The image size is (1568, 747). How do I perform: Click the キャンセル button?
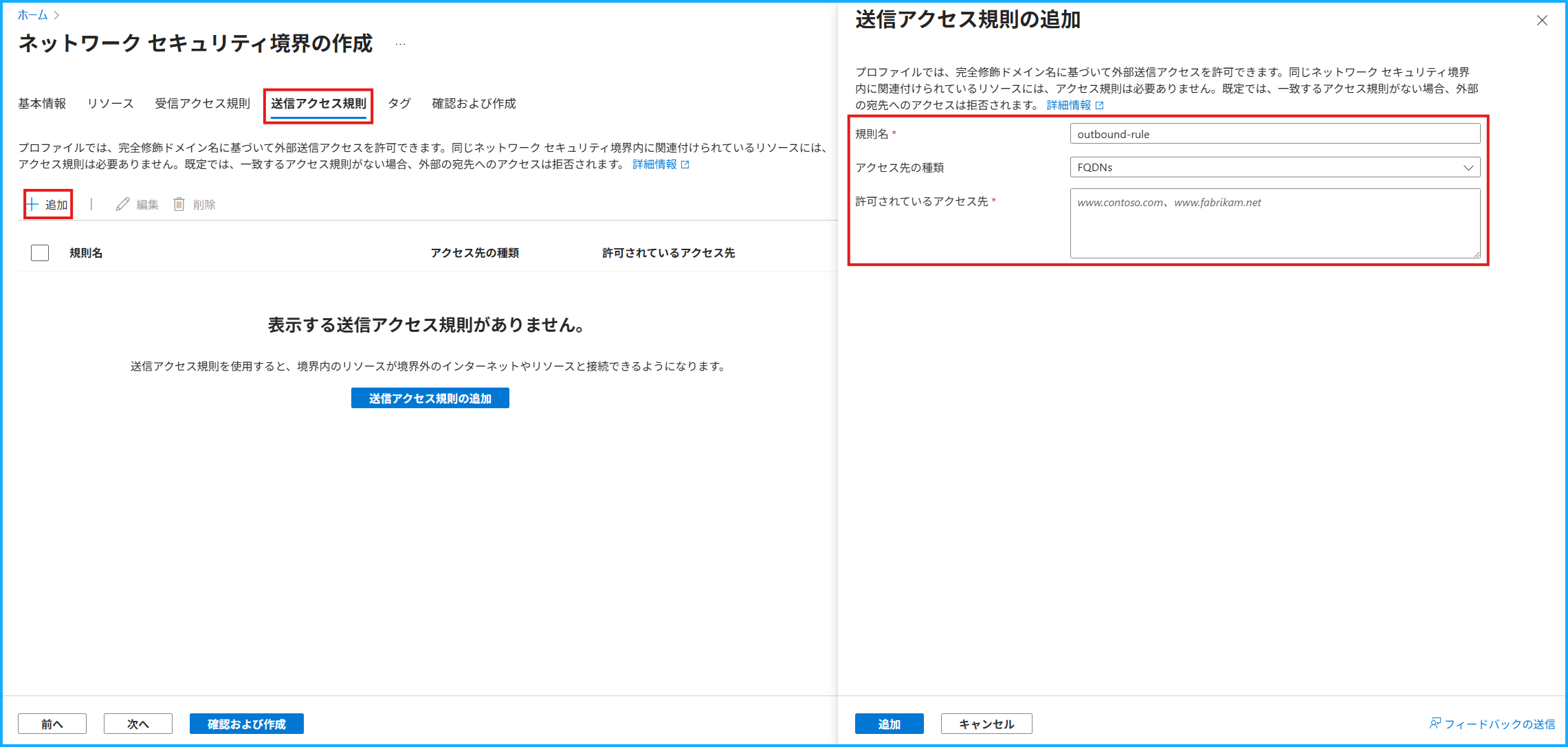(x=986, y=724)
